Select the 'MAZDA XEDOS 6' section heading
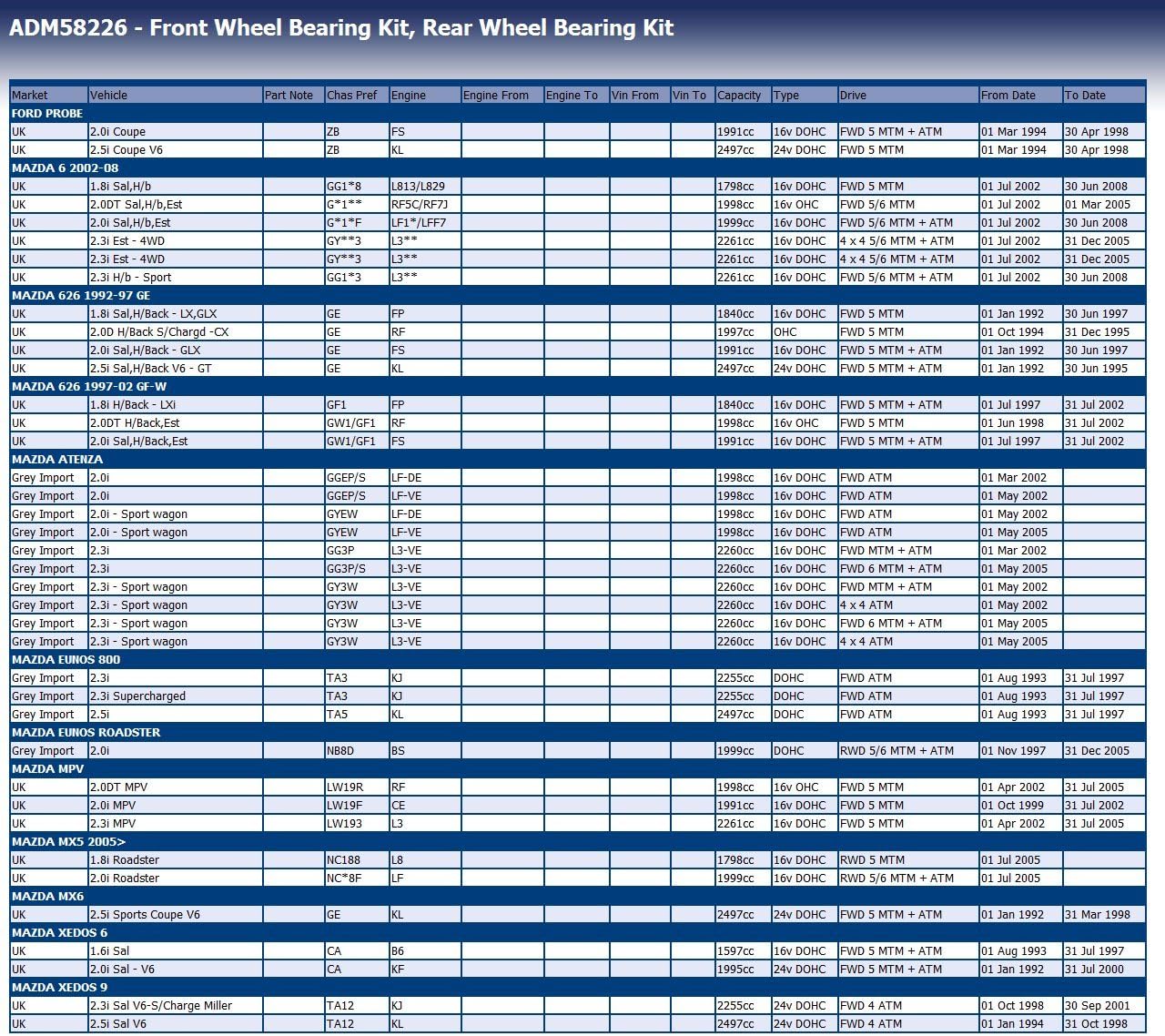Viewport: 1165px width, 1036px height. click(578, 932)
